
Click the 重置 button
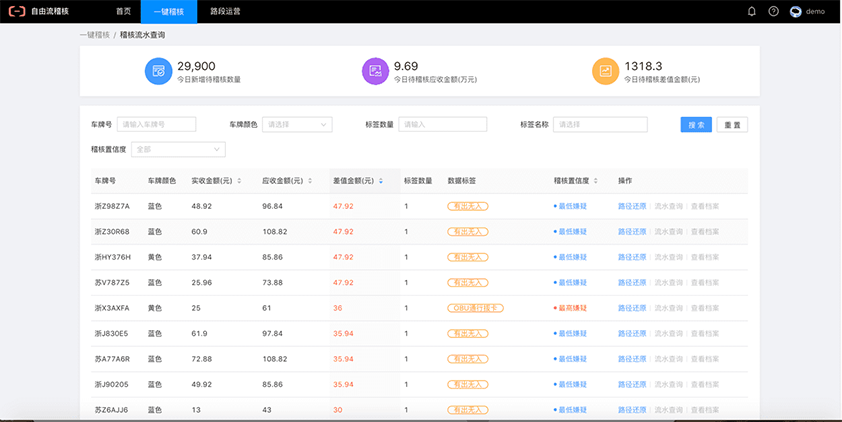click(732, 125)
